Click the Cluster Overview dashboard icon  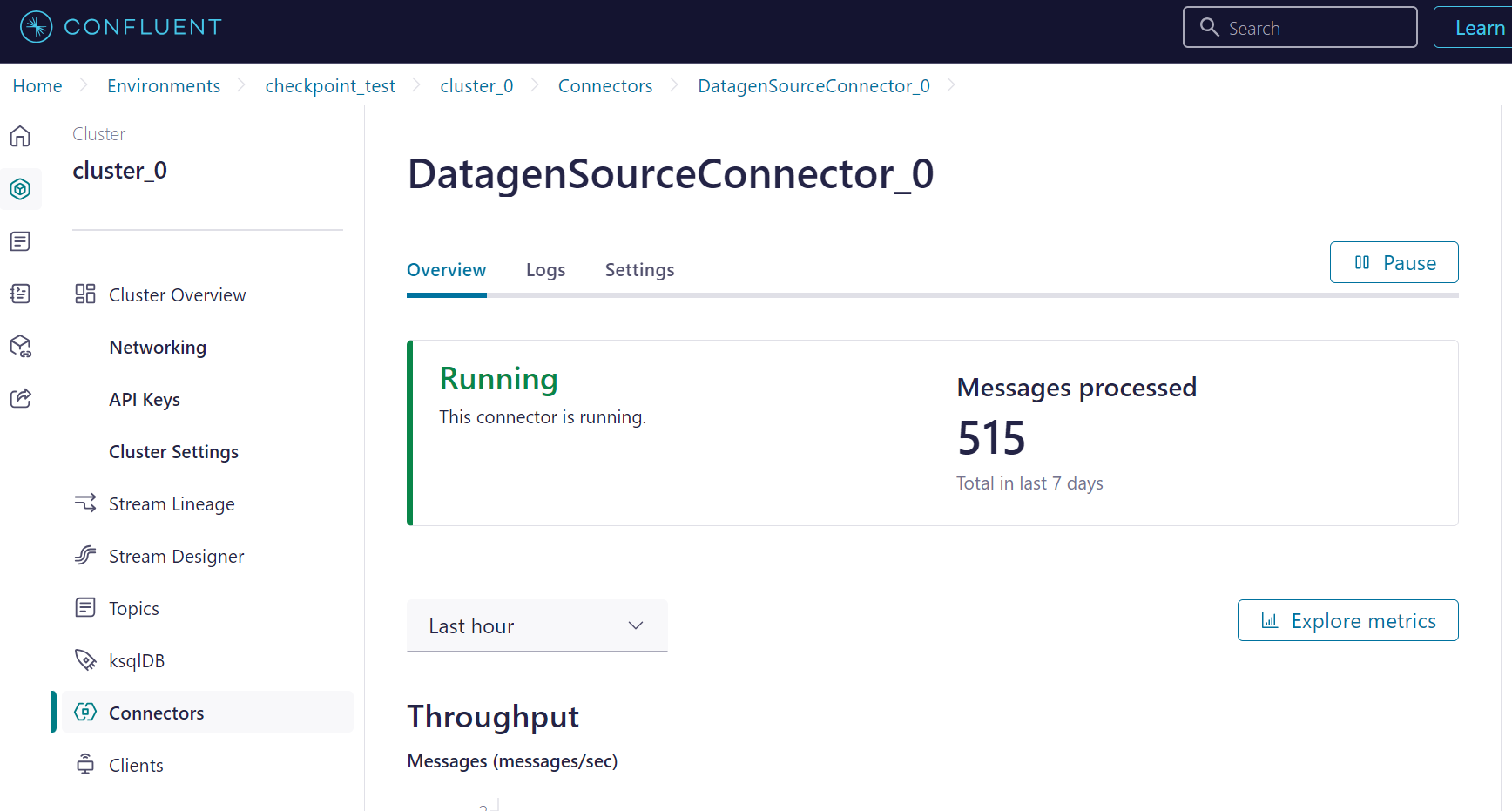tap(85, 294)
